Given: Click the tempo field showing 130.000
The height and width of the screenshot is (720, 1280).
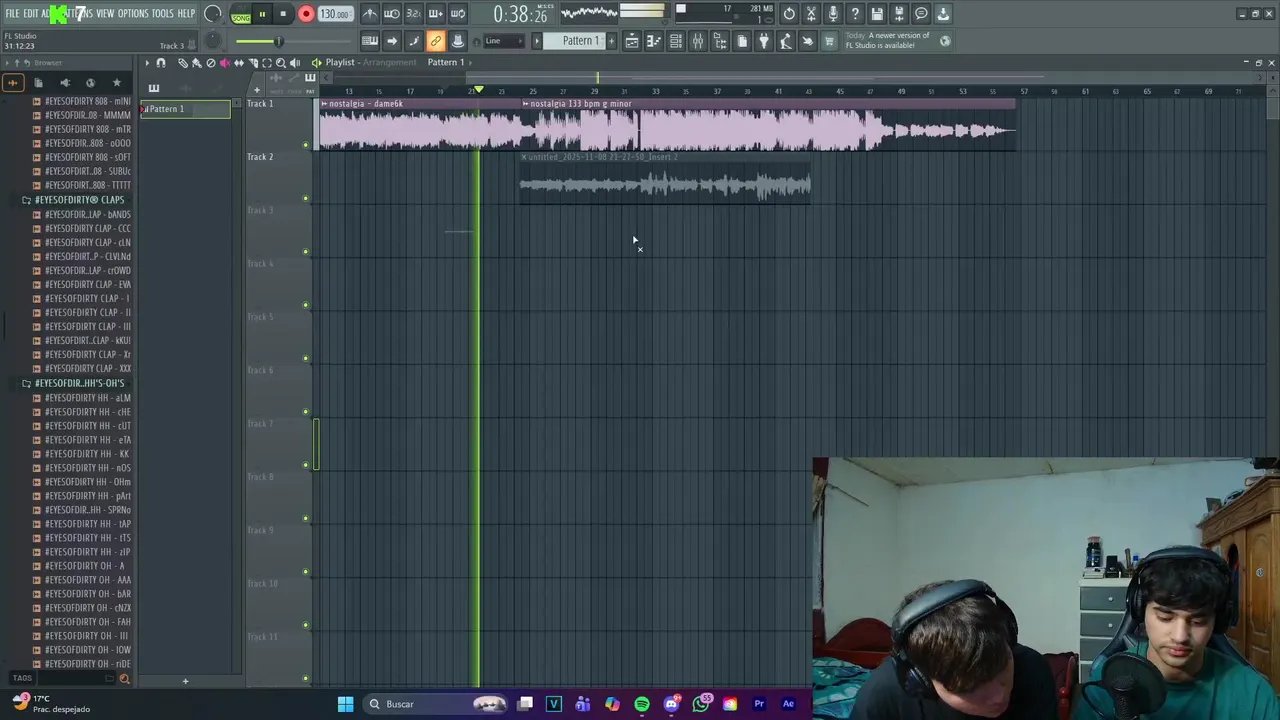Looking at the screenshot, I should tap(334, 14).
